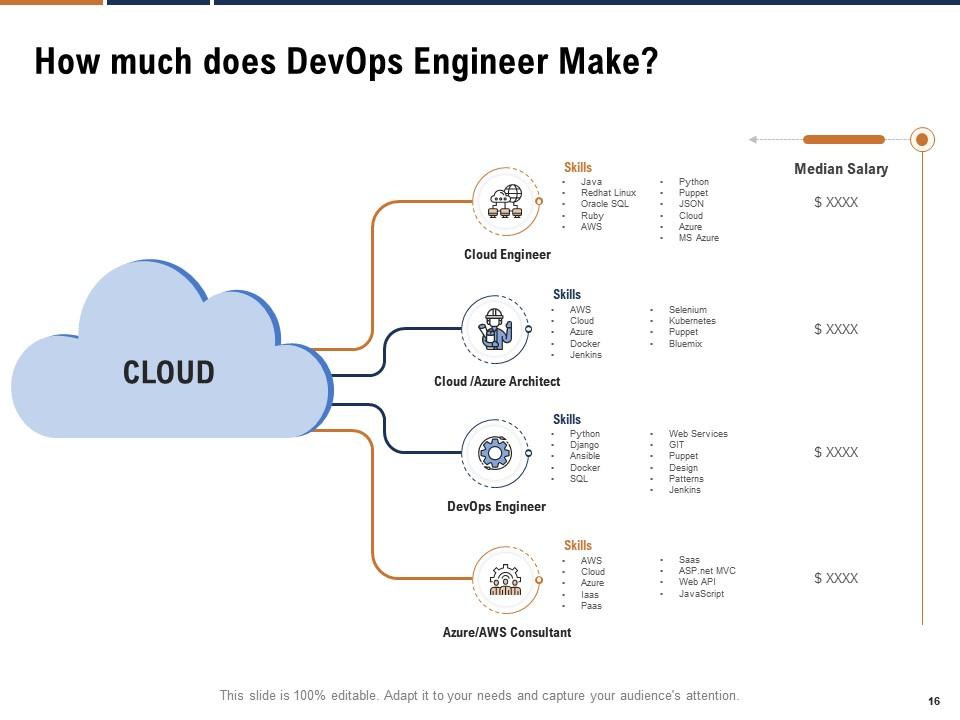Click the Azure/AWS Consultant team-gear icon
This screenshot has height=720, width=960.
(504, 578)
